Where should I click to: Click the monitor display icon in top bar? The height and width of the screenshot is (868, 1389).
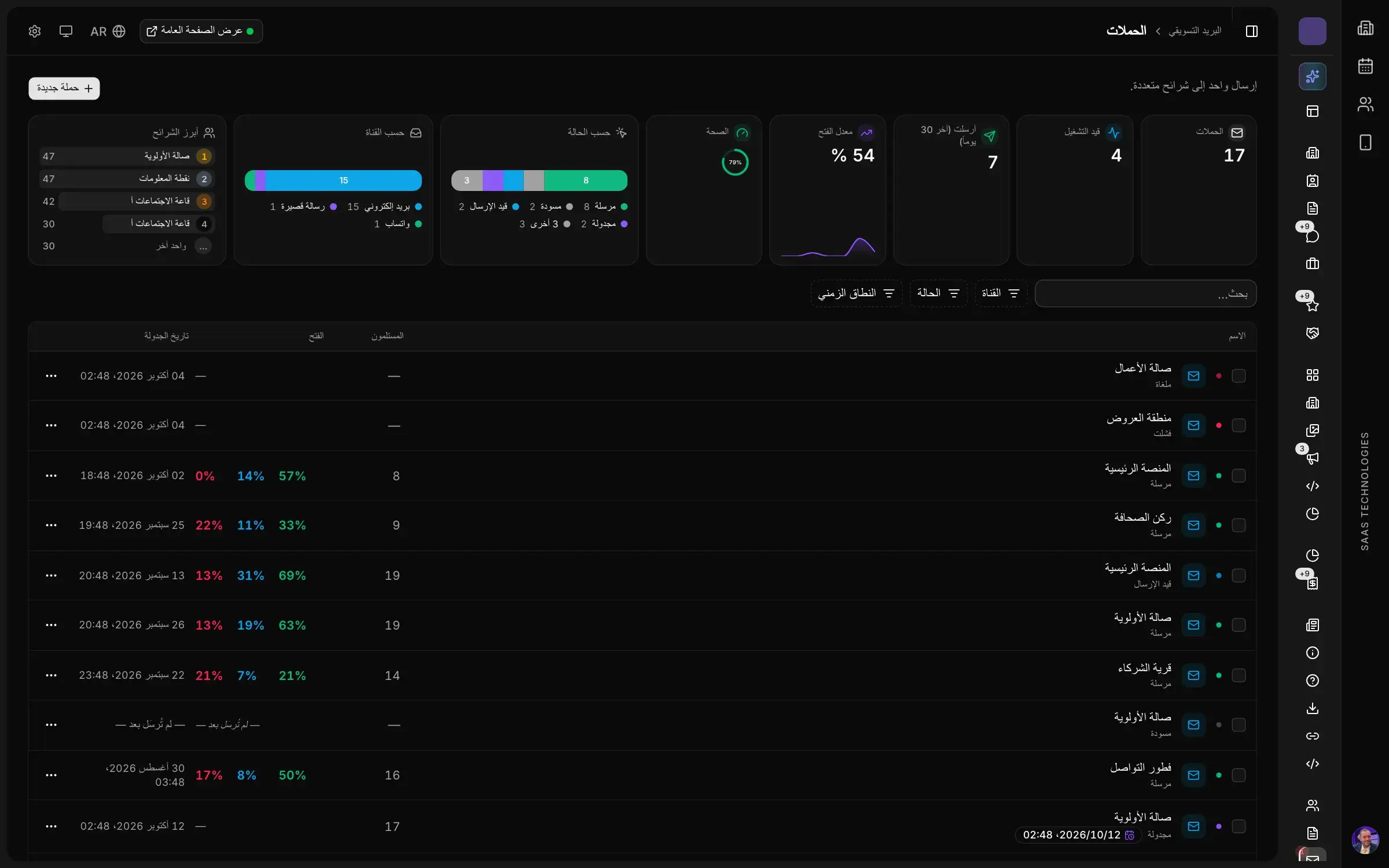(x=66, y=31)
